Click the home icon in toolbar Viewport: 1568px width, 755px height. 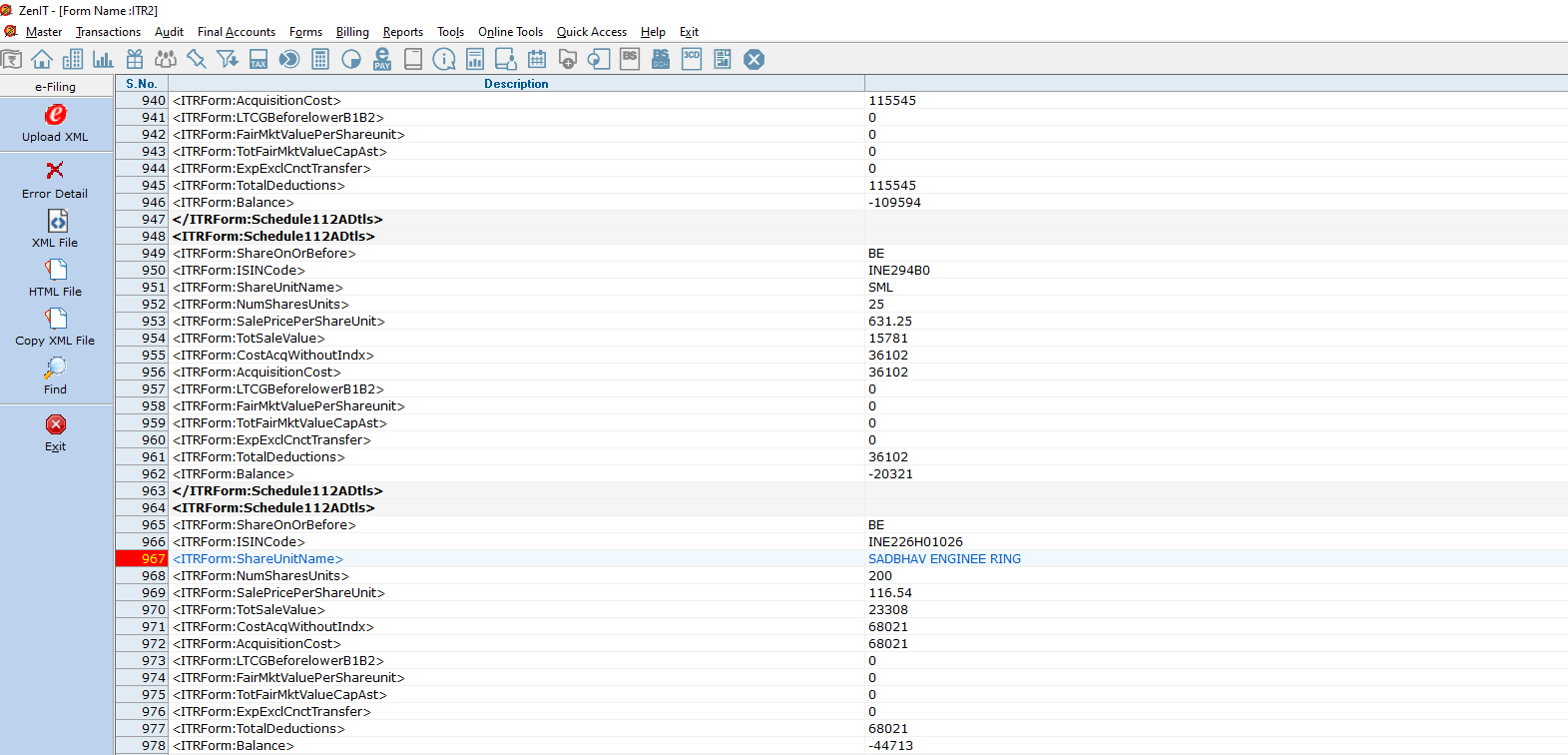click(x=42, y=60)
